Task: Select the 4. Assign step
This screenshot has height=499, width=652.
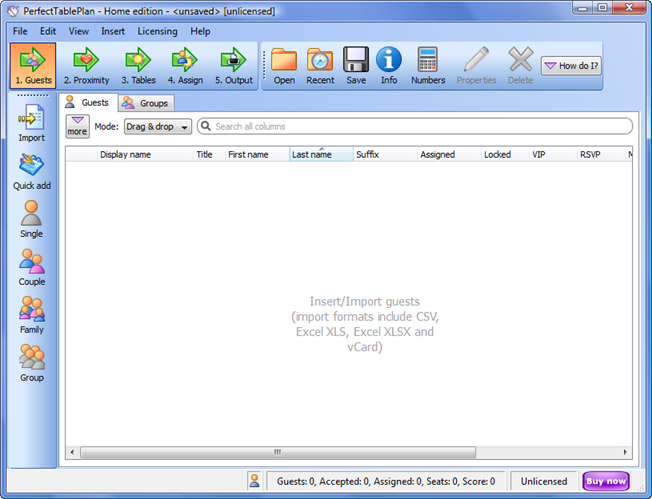Action: tap(185, 65)
